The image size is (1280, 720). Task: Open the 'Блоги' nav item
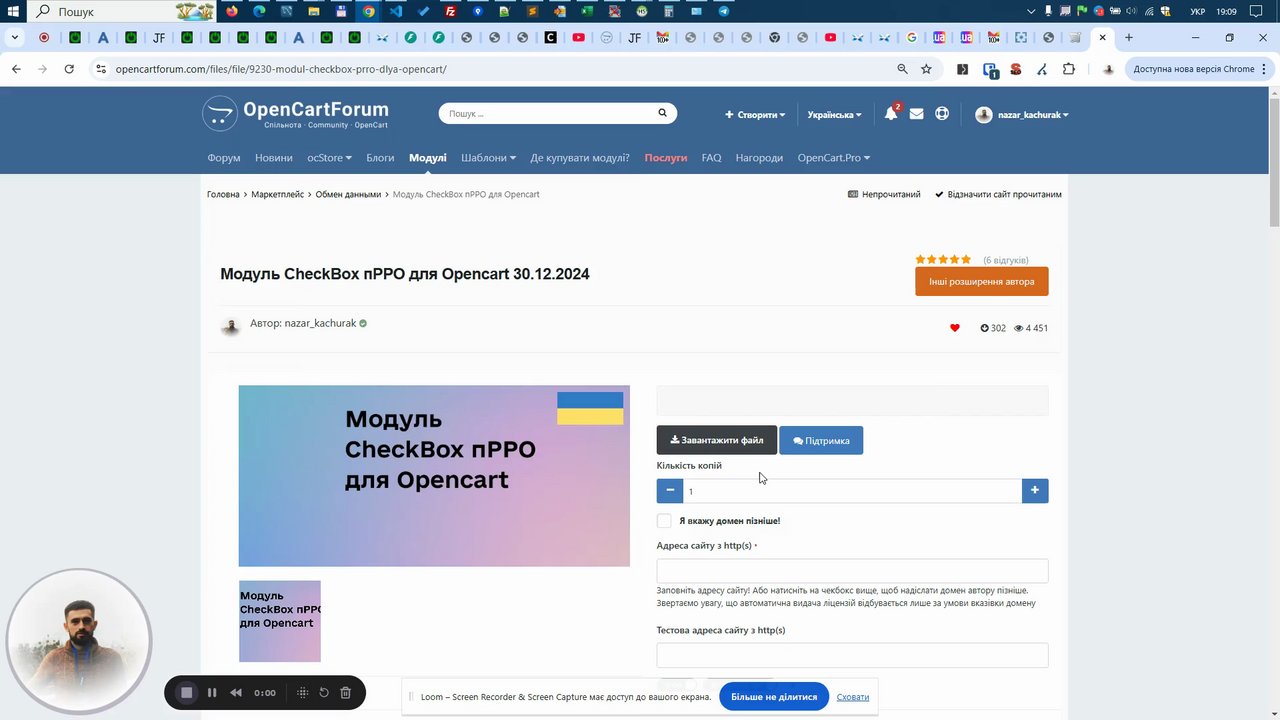(x=380, y=158)
